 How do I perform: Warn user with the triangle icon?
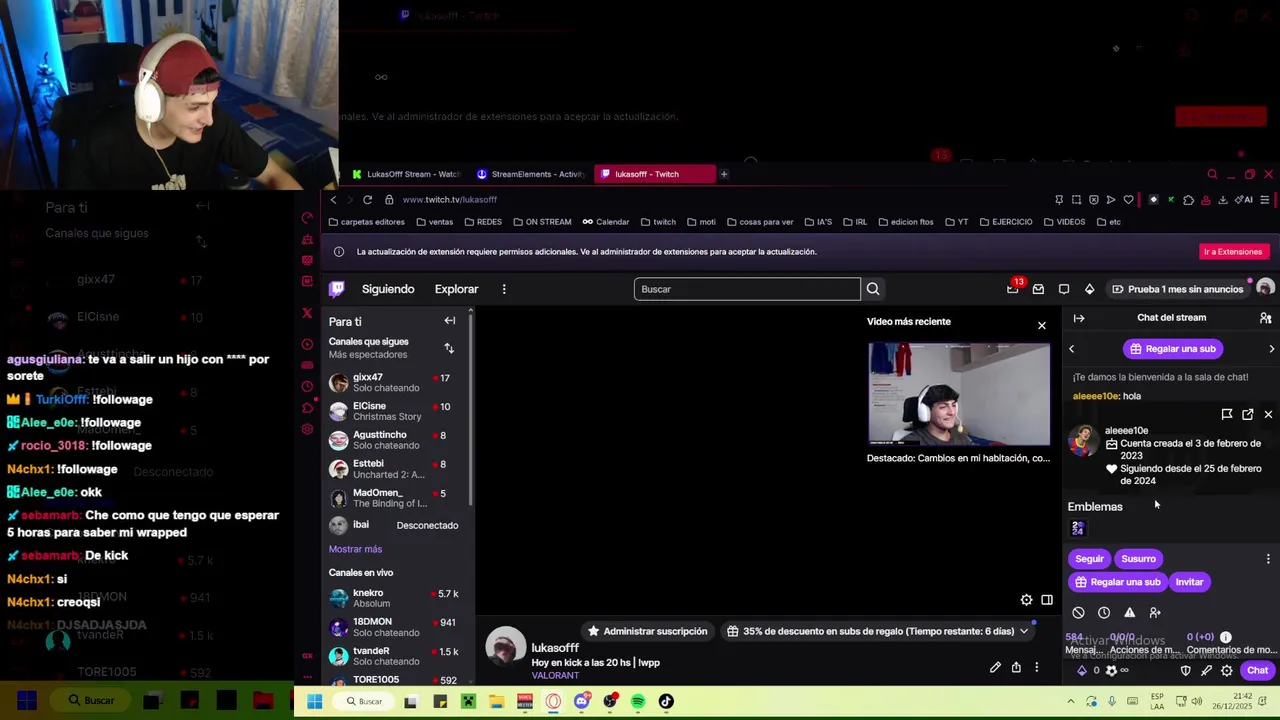(1129, 612)
